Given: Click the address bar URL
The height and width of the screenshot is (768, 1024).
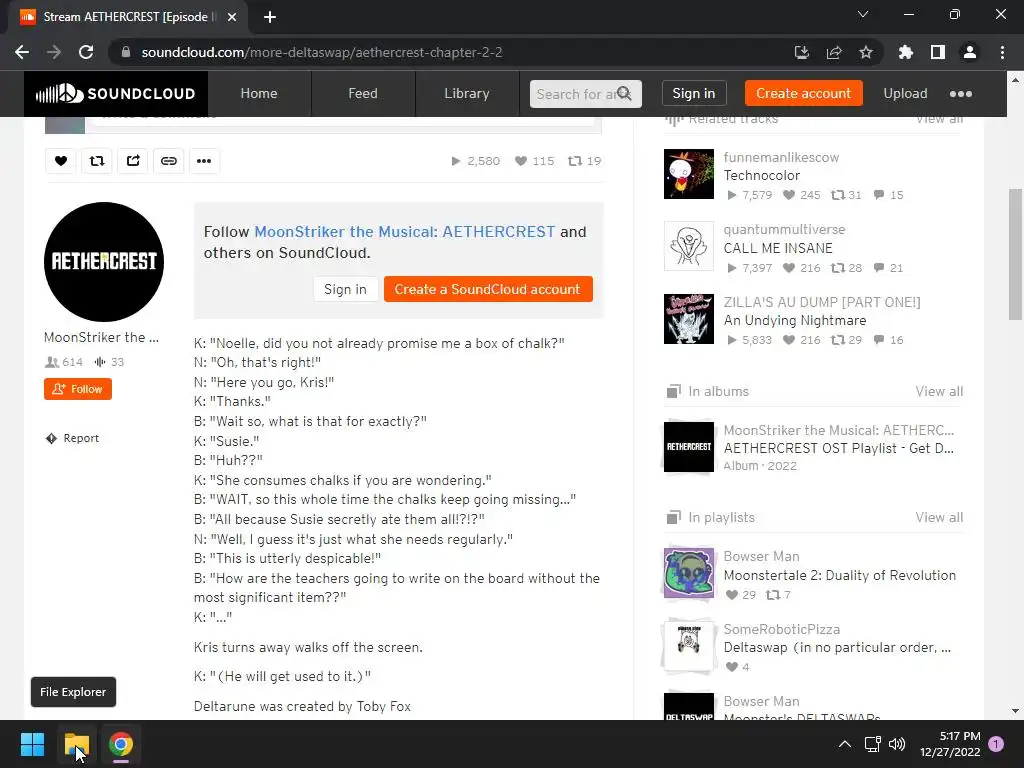Looking at the screenshot, I should point(322,52).
